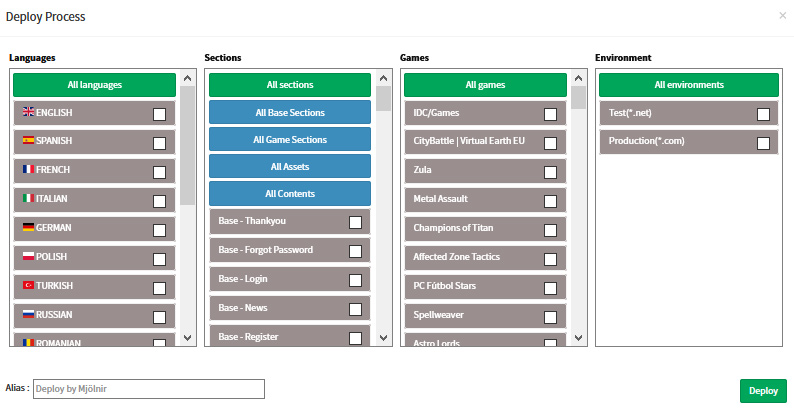Click the Polish flag icon
Viewport: 794px width, 413px height.
coord(28,256)
